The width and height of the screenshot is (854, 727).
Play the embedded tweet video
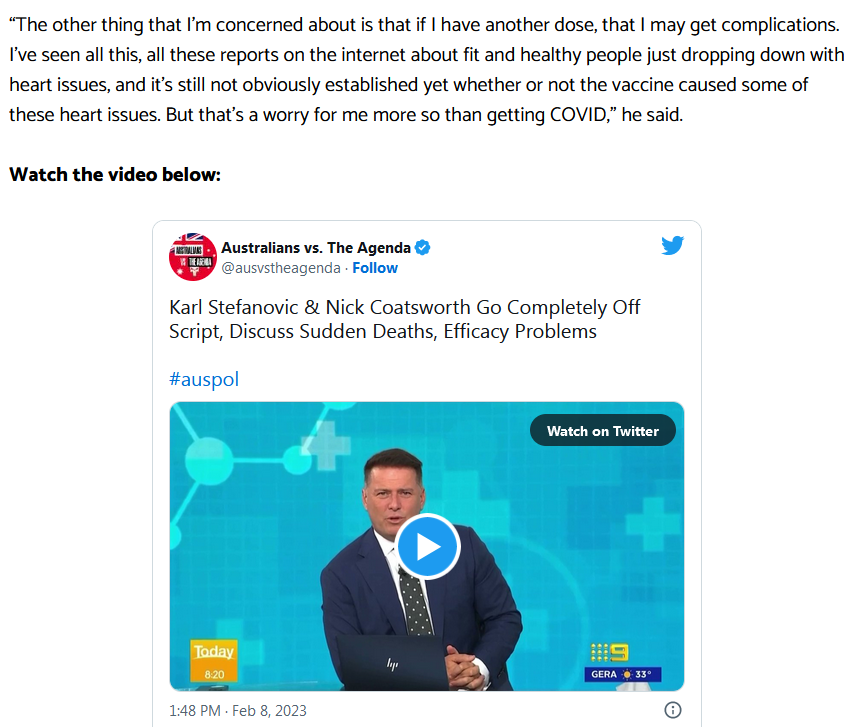click(428, 546)
